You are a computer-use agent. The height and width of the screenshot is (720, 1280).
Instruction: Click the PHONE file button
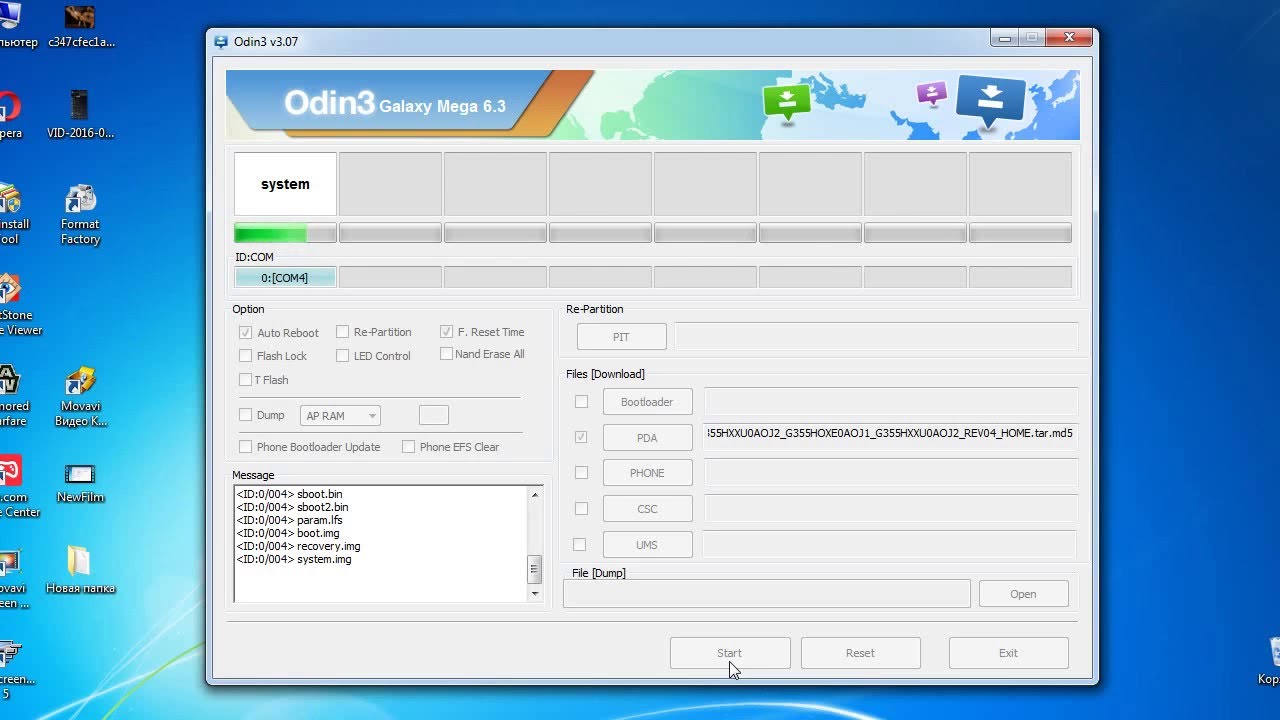[647, 473]
